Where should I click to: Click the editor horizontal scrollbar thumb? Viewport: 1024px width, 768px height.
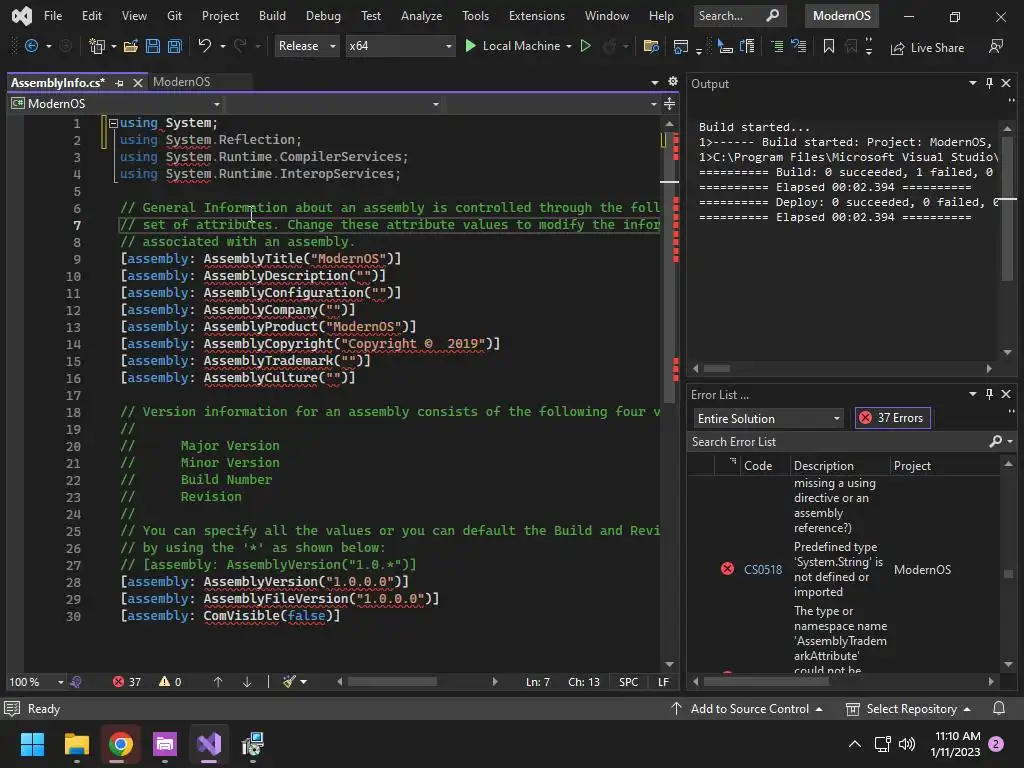coord(392,682)
